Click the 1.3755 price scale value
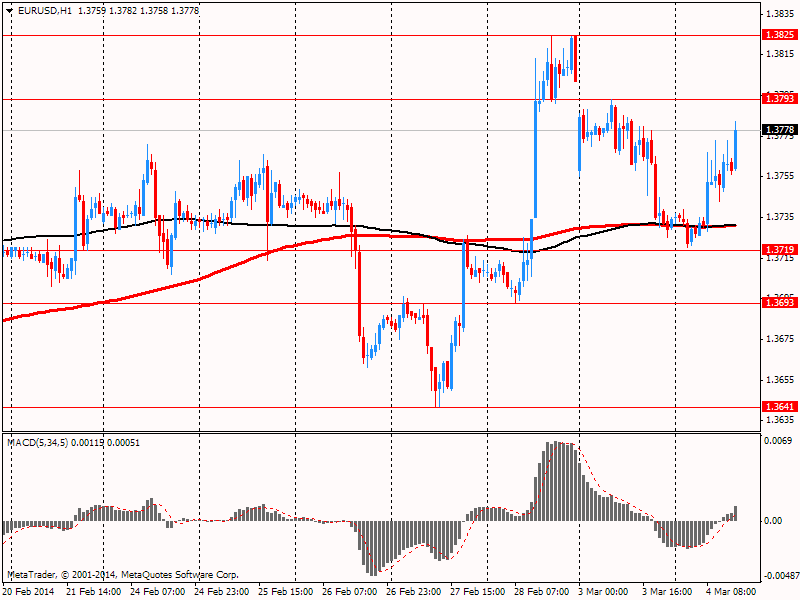The image size is (800, 600). [x=781, y=176]
